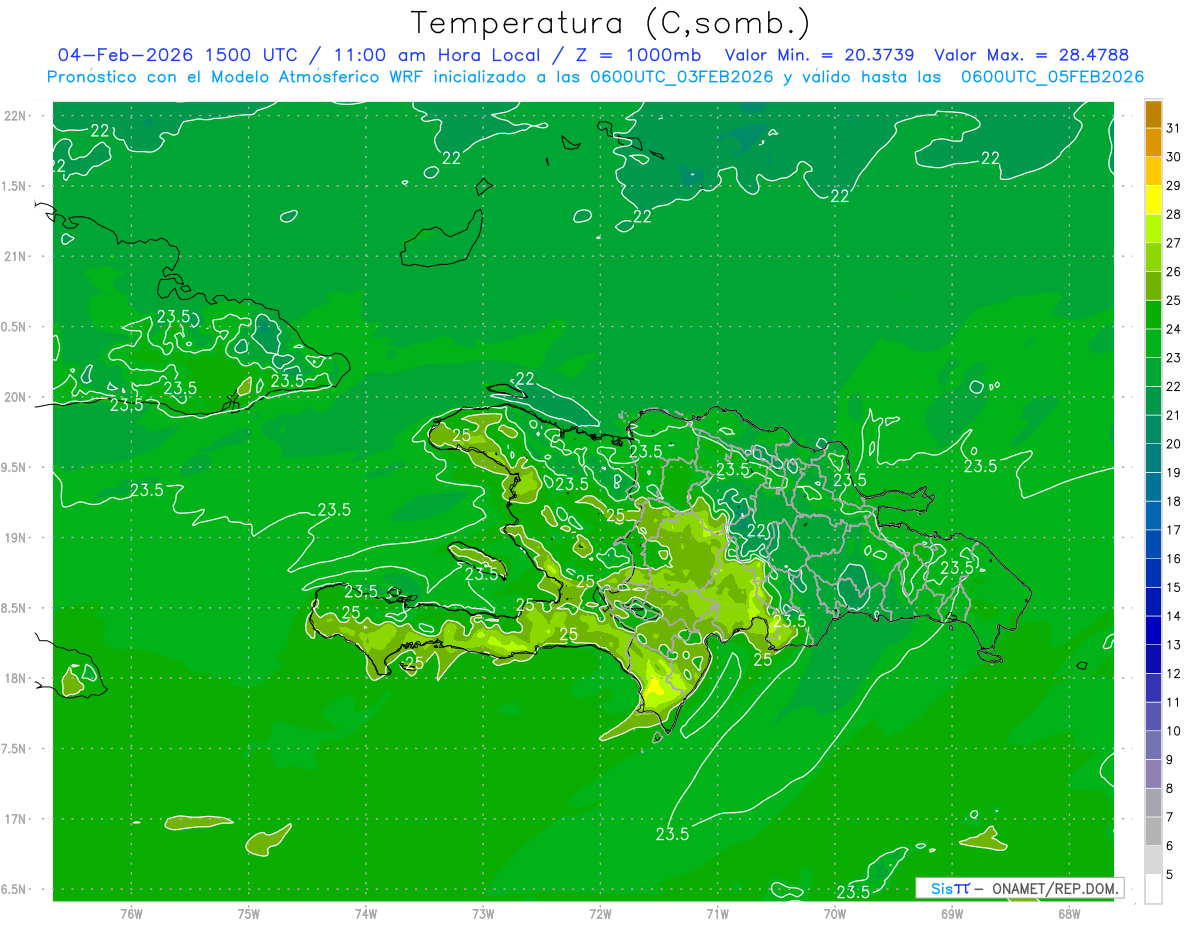Viewport: 1200px width, 927px height.
Task: Click the green swatch between 23 and 24
Action: tap(1153, 344)
